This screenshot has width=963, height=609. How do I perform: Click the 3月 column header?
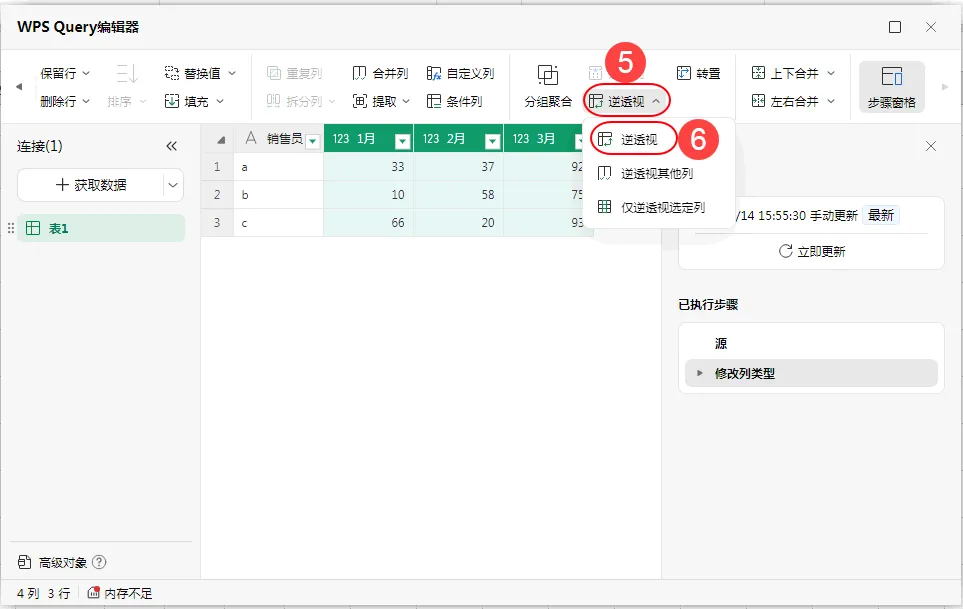pos(542,139)
